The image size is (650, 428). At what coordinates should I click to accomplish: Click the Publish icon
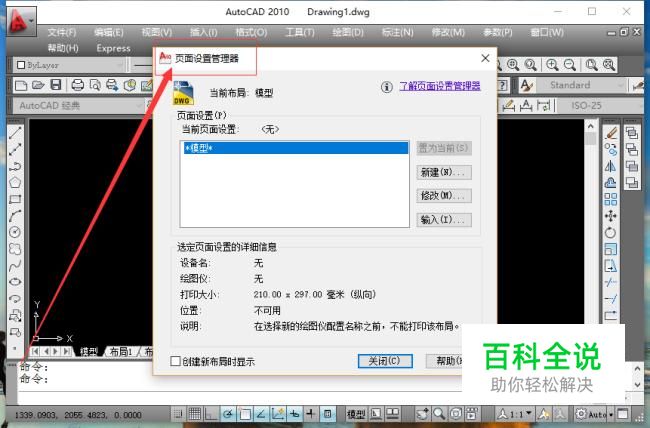click(x=112, y=85)
